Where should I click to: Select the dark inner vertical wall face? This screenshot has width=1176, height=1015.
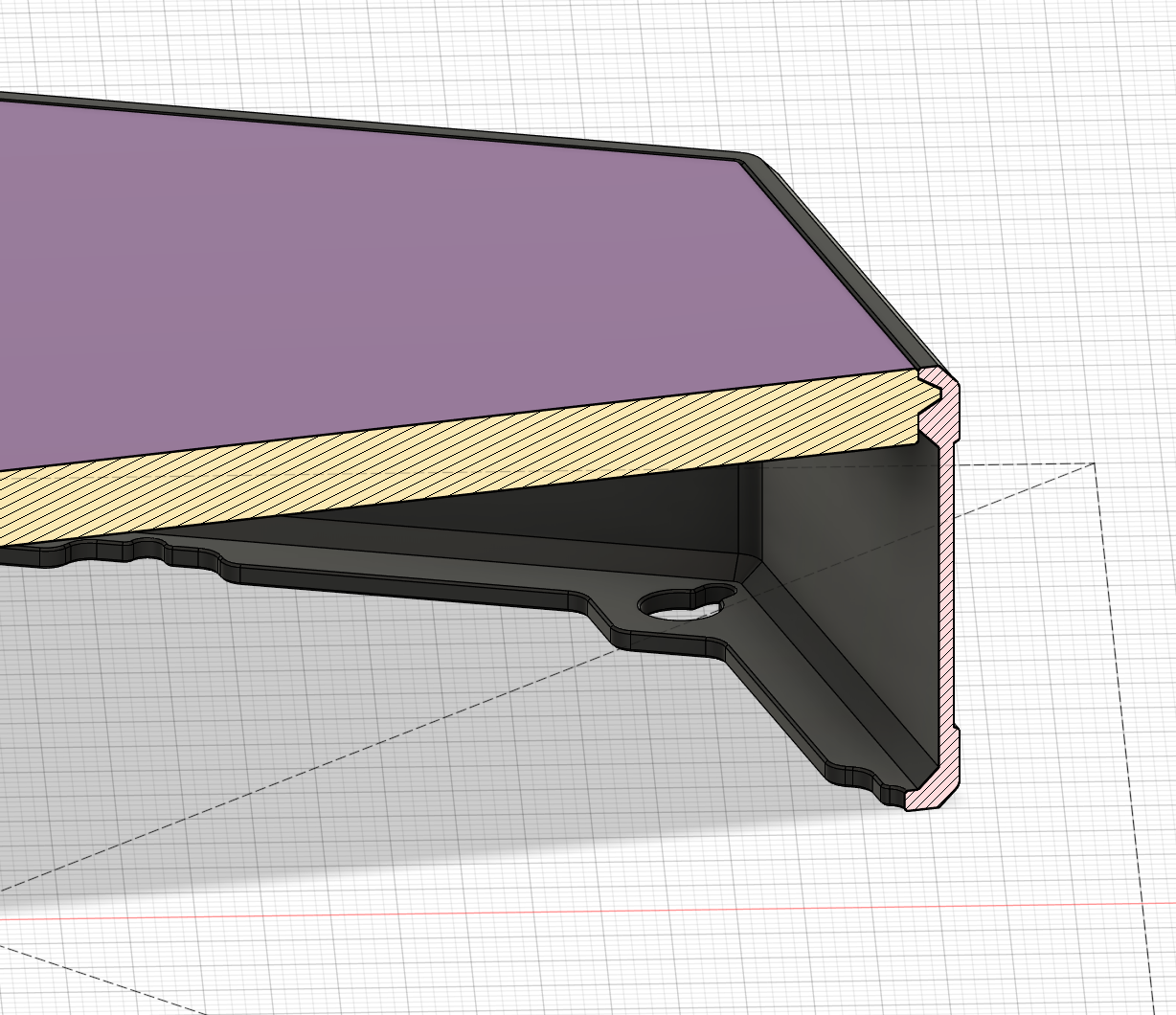(852, 575)
